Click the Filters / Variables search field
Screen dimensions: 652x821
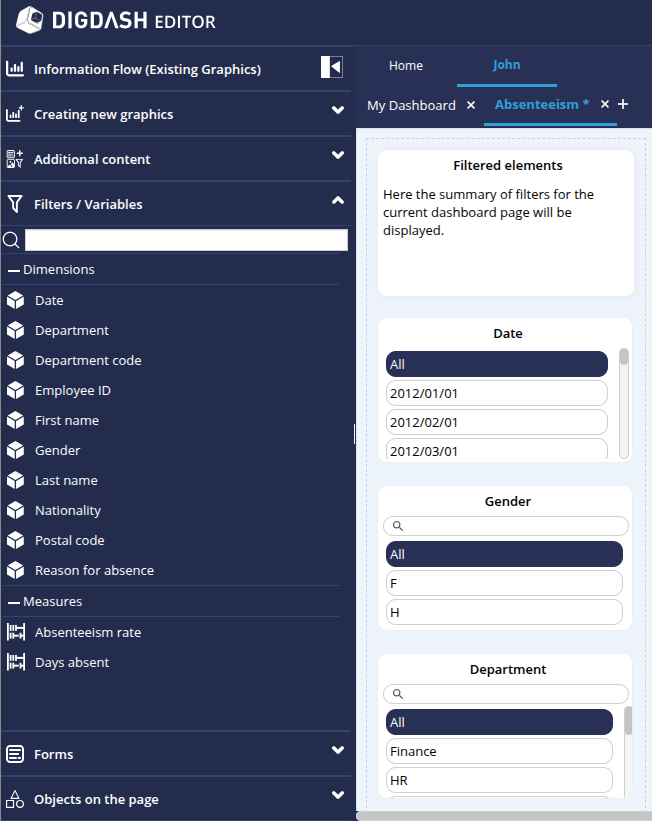click(x=186, y=240)
